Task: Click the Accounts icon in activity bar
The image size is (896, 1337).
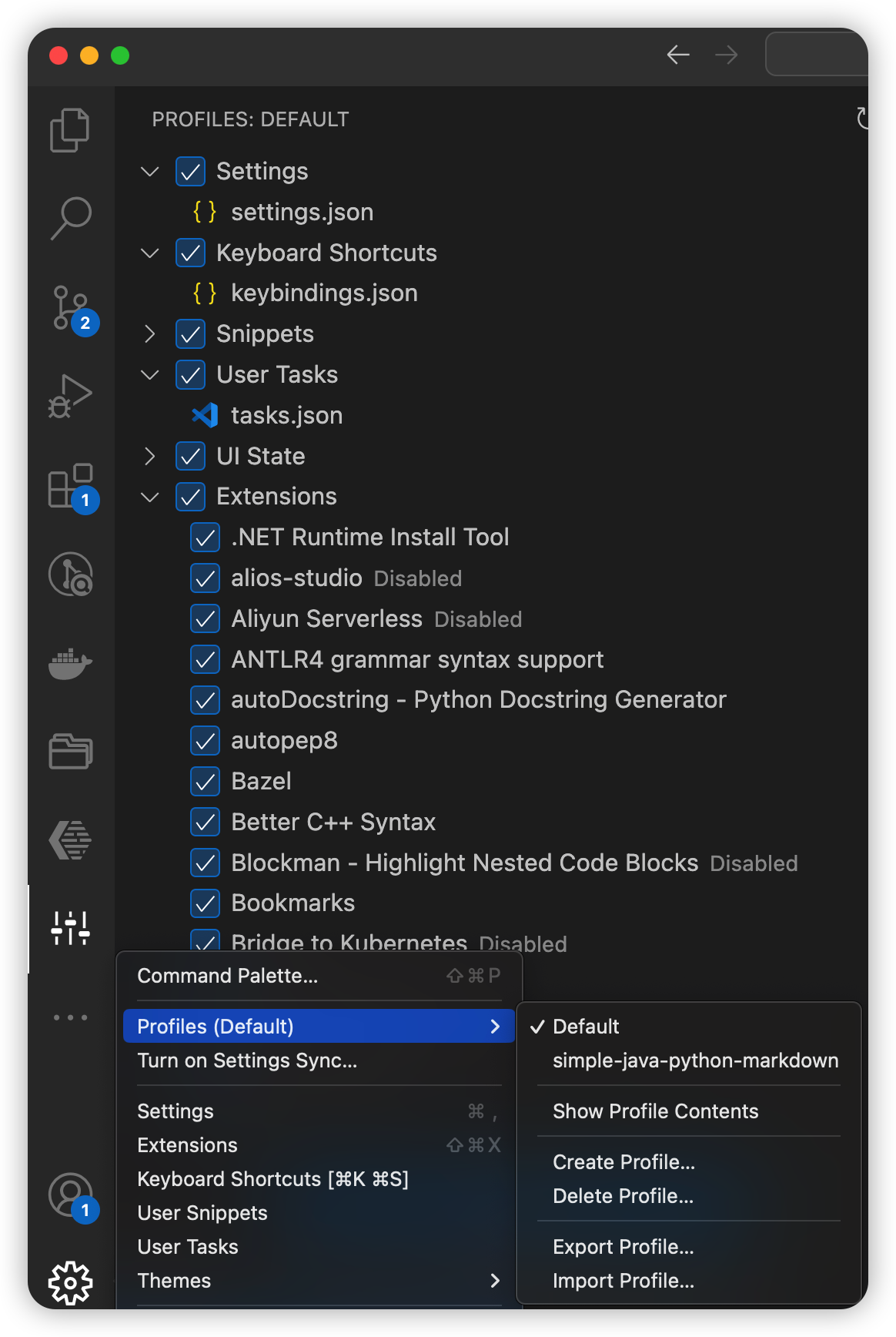Action: click(x=70, y=1195)
